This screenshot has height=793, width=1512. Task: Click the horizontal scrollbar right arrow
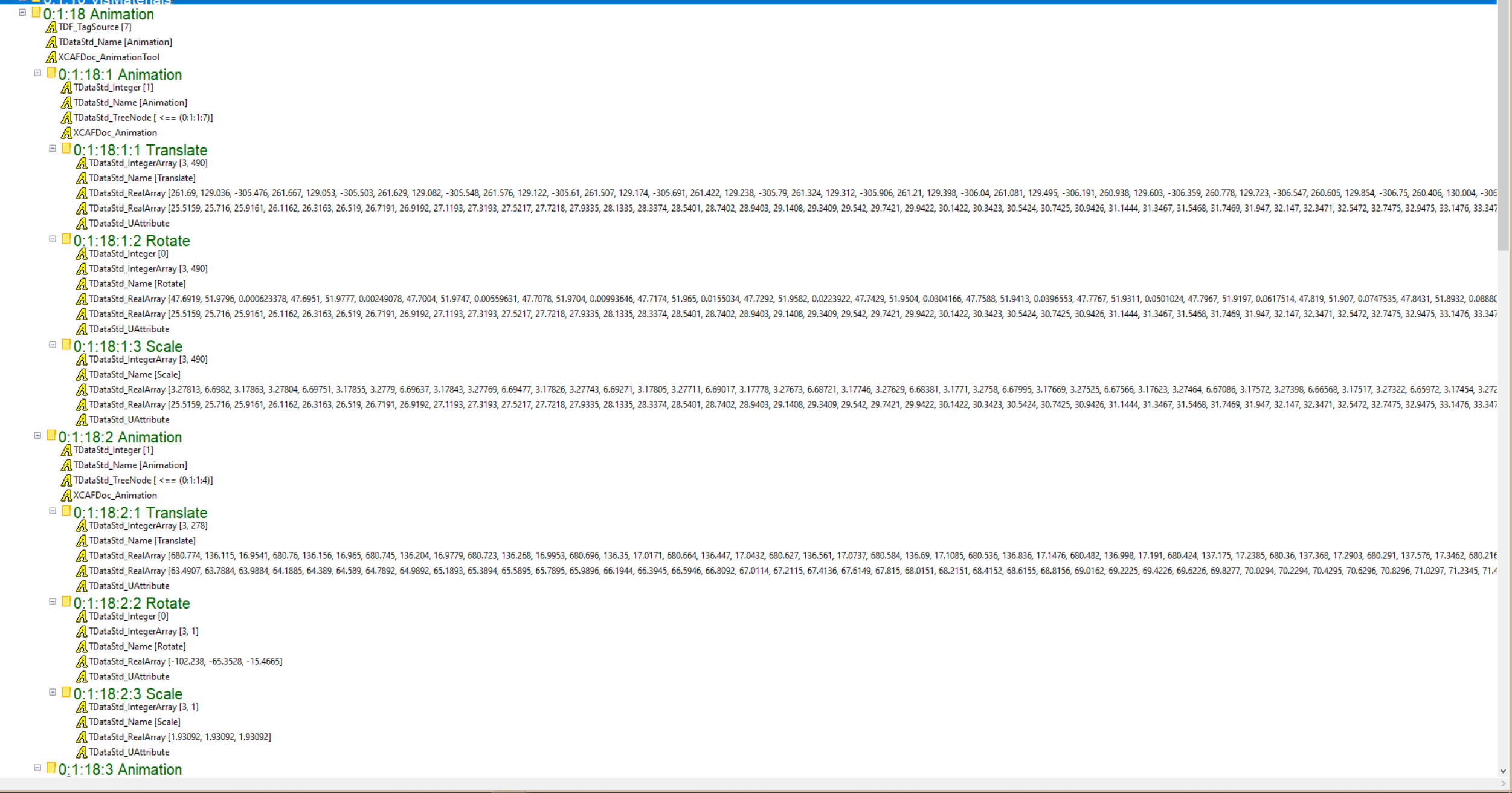tap(1503, 784)
